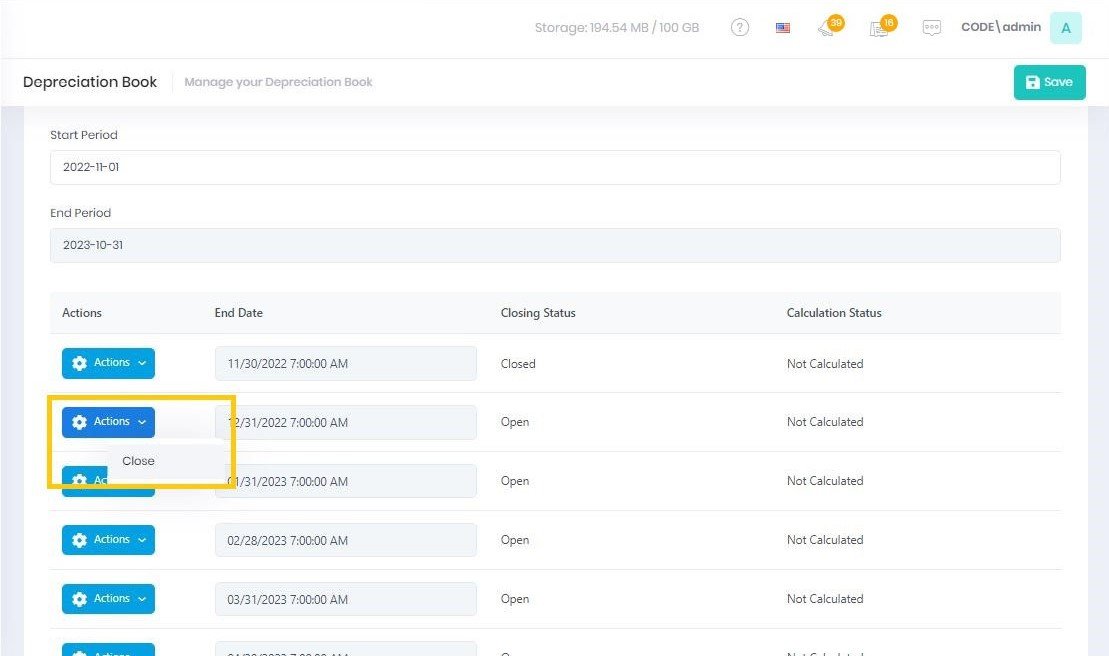This screenshot has width=1109, height=656.
Task: Expand Actions dropdown for the 02/28/2023 row
Action: (108, 540)
